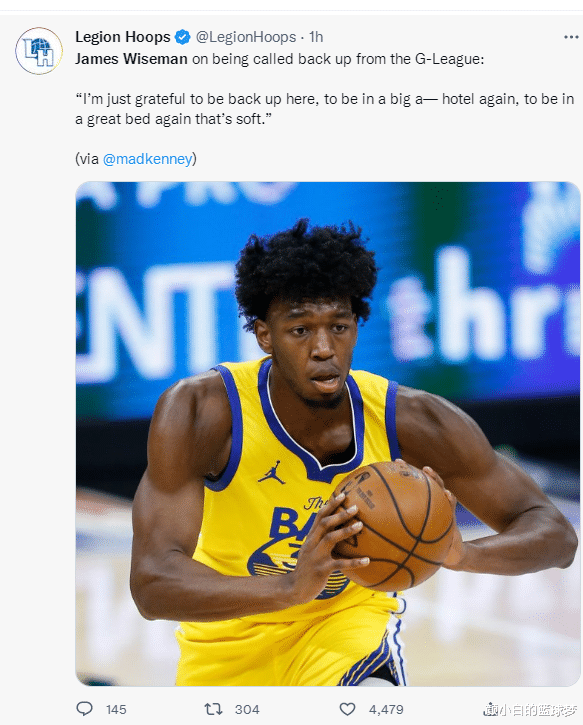Like the tweet with the heart icon
The width and height of the screenshot is (583, 725).
tap(348, 709)
